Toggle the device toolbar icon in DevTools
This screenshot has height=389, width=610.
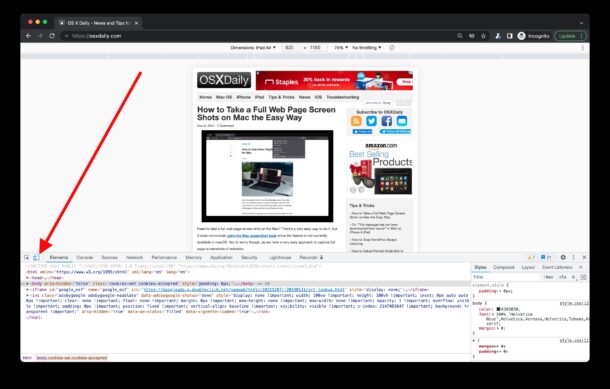tap(36, 258)
